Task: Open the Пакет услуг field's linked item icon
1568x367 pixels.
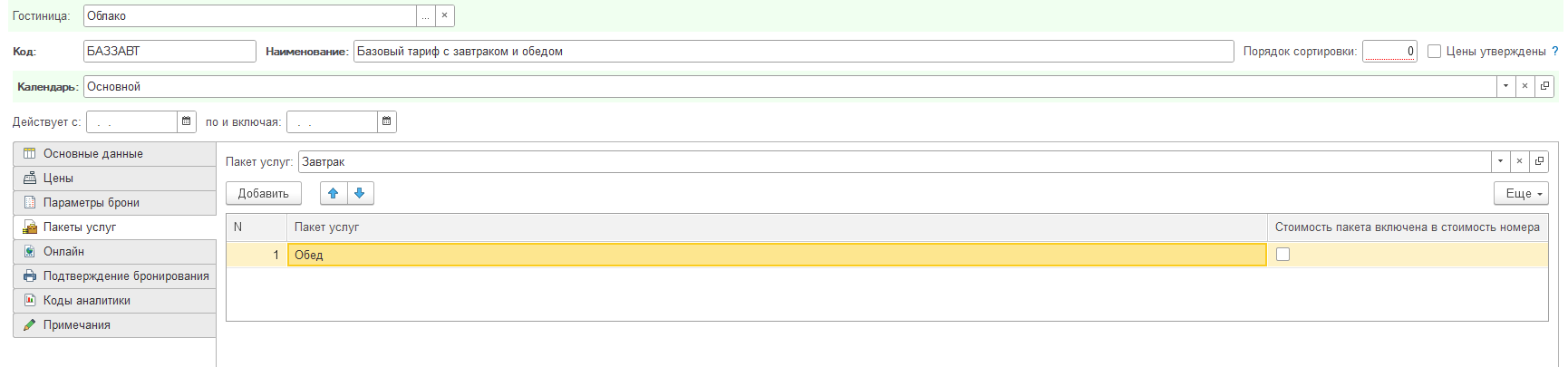Action: coord(1538,161)
